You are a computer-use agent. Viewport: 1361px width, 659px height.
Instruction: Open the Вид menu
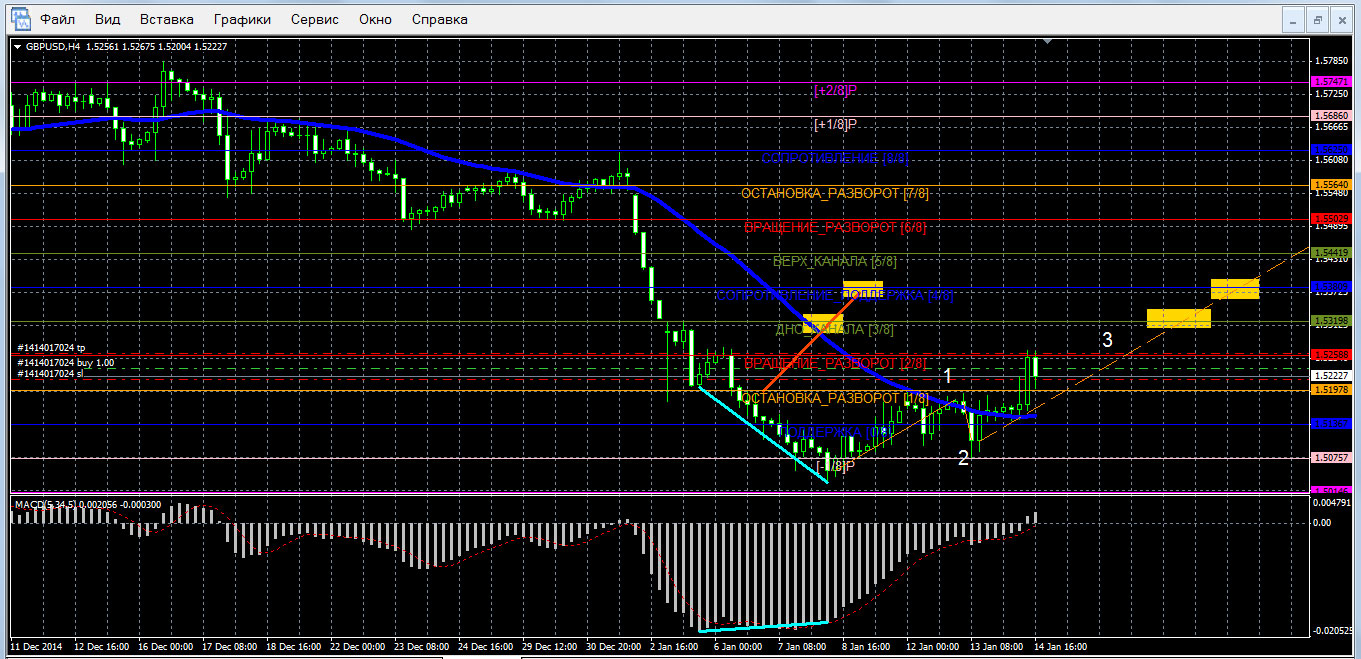tap(108, 19)
